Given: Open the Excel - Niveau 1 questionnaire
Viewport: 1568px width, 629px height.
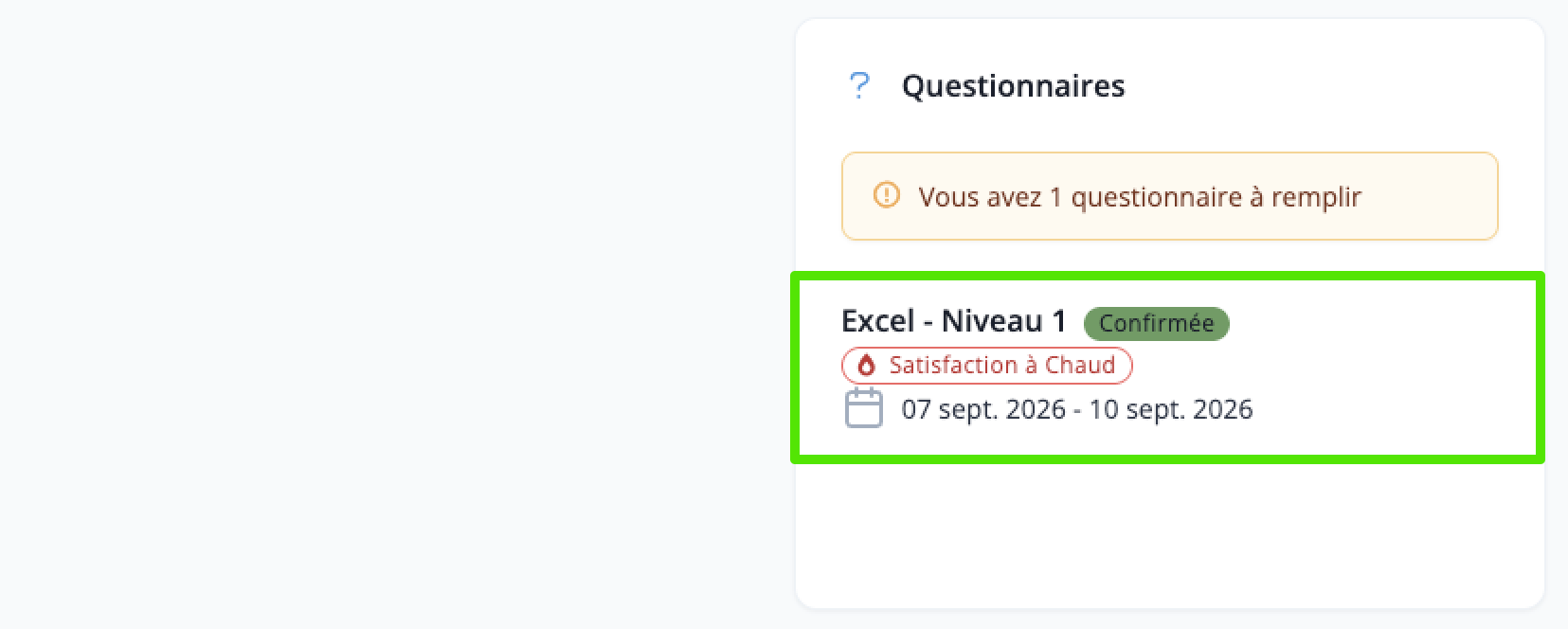Looking at the screenshot, I should point(1167,368).
